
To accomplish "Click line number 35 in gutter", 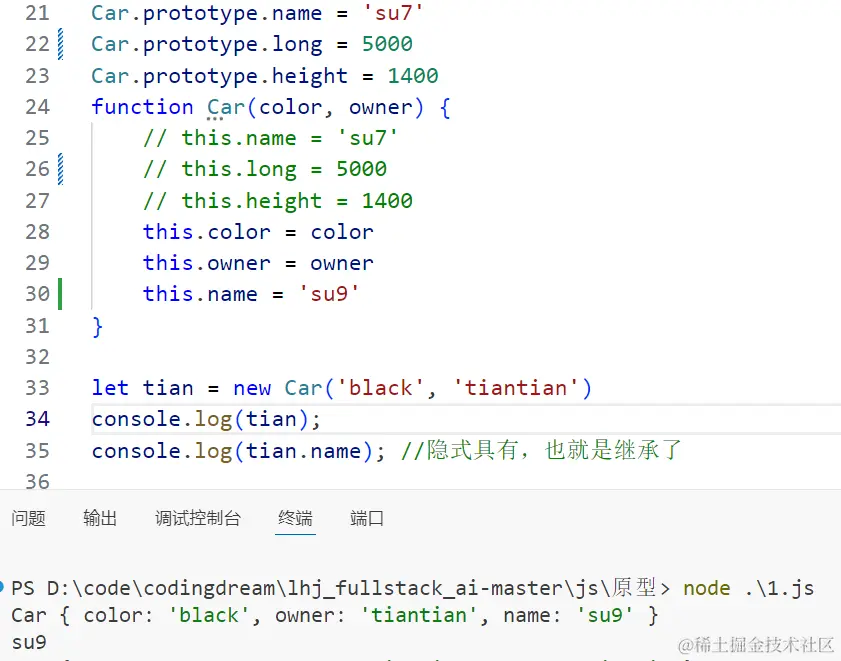I will [x=38, y=451].
